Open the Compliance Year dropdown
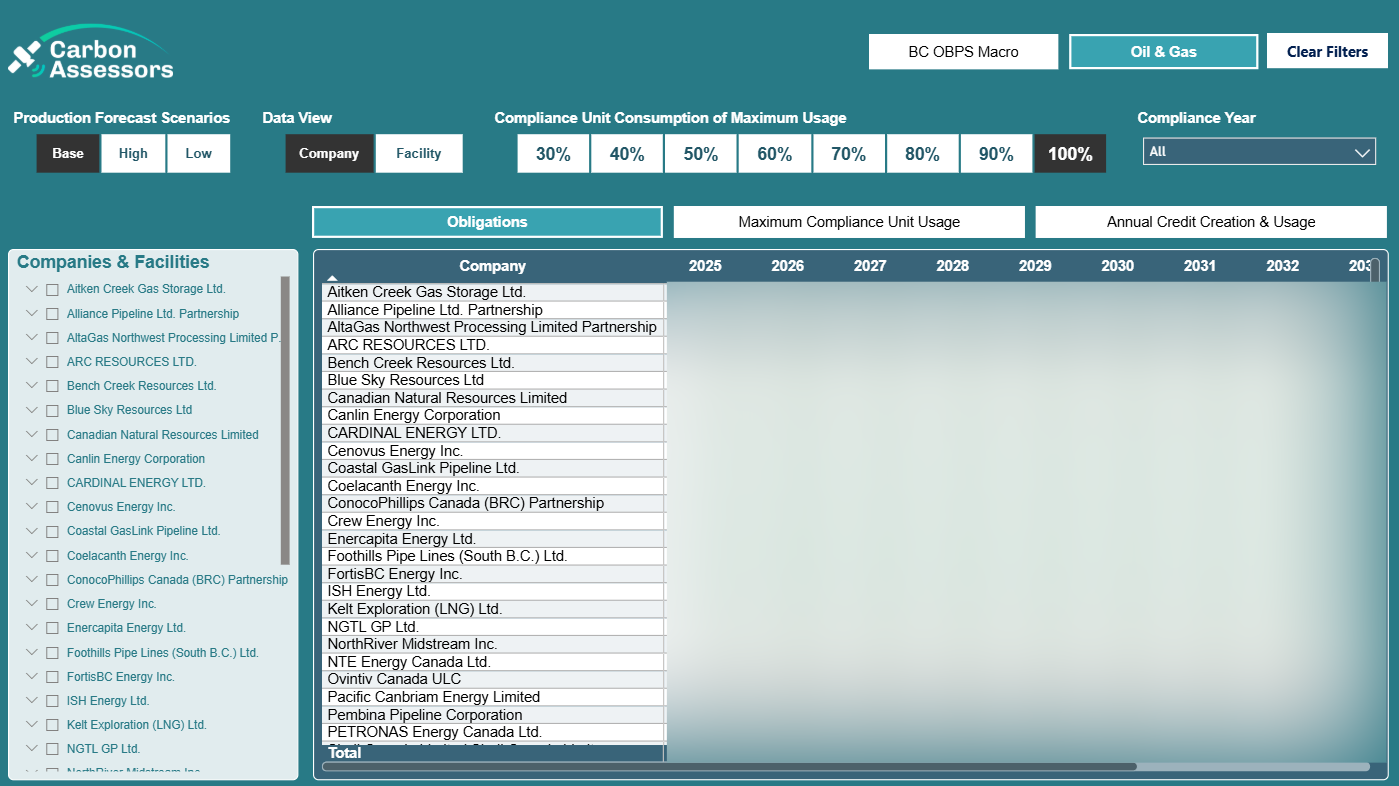Screen dimensions: 1399x786 1259,152
